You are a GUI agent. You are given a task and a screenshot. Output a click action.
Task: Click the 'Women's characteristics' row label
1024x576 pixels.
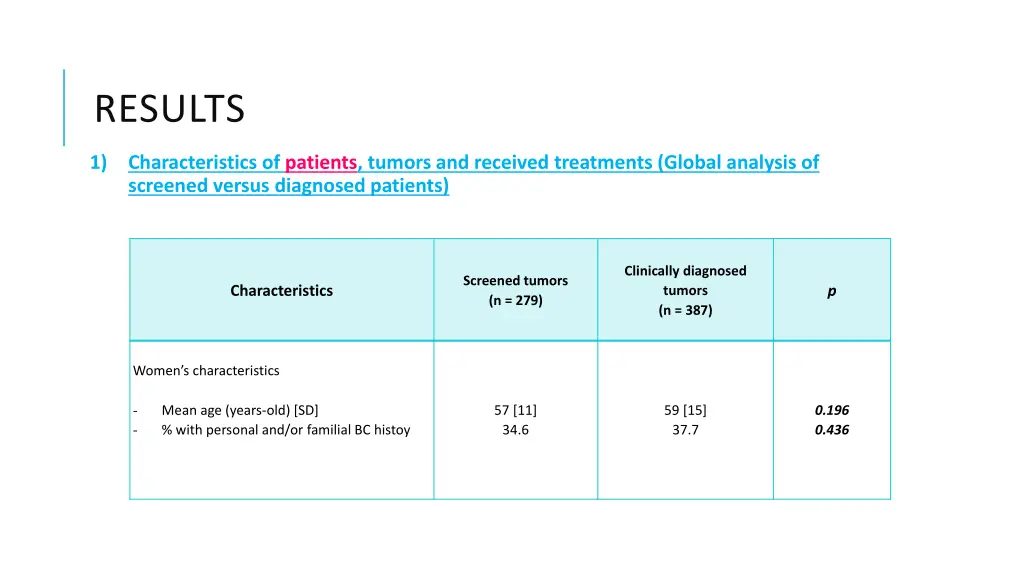point(206,370)
